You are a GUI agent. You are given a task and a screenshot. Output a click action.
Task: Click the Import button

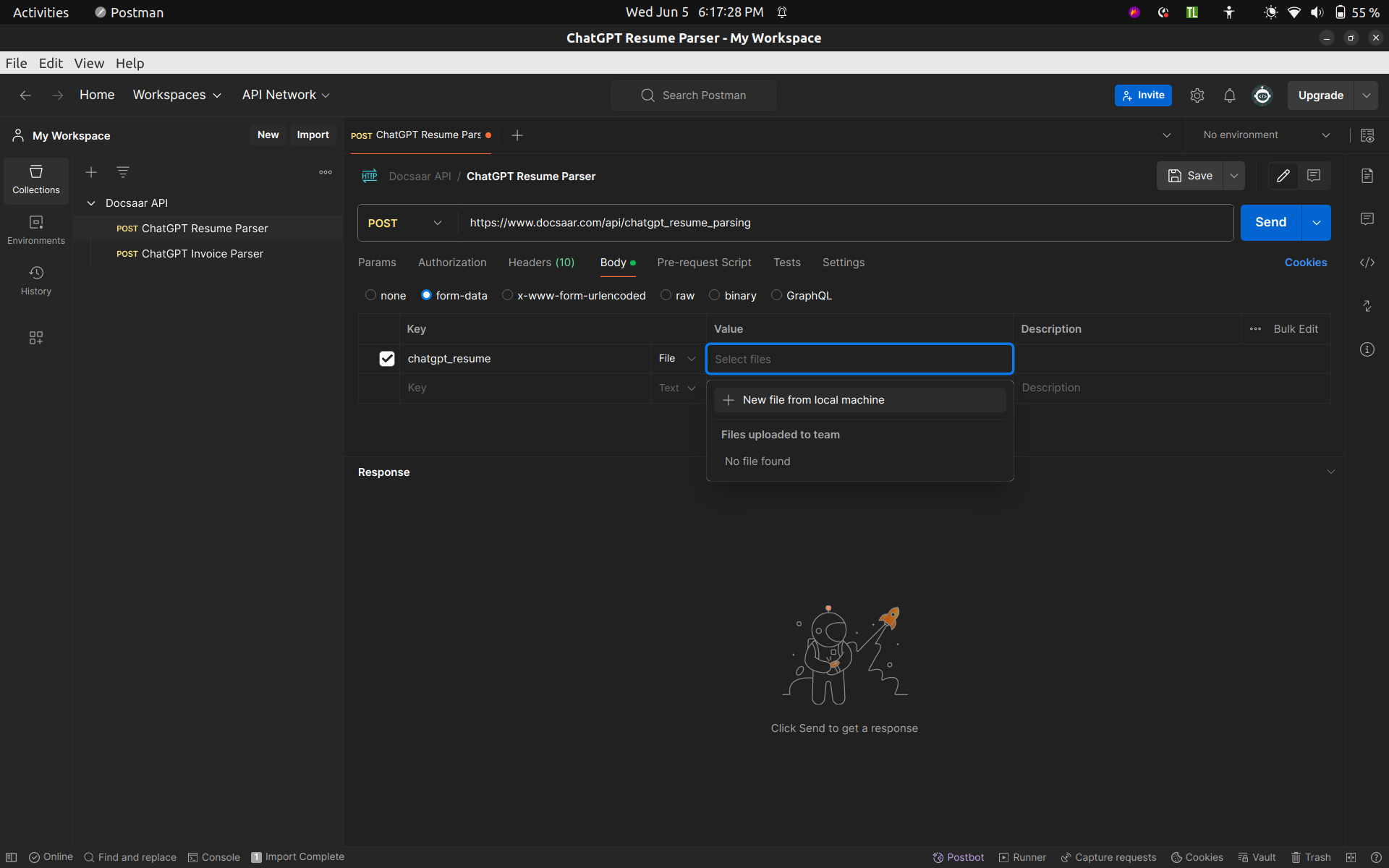313,135
